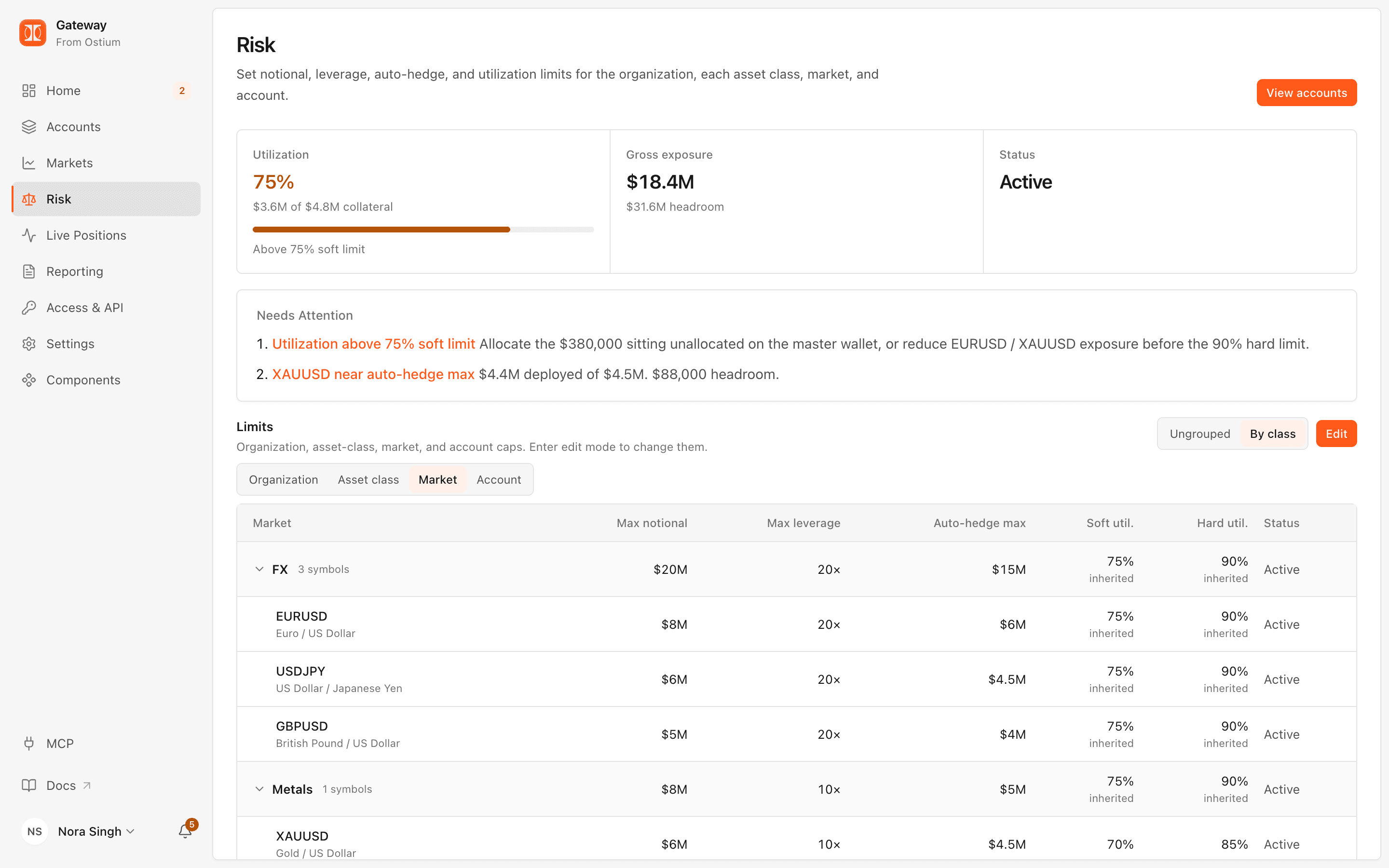Click the View accounts button

[x=1307, y=93]
